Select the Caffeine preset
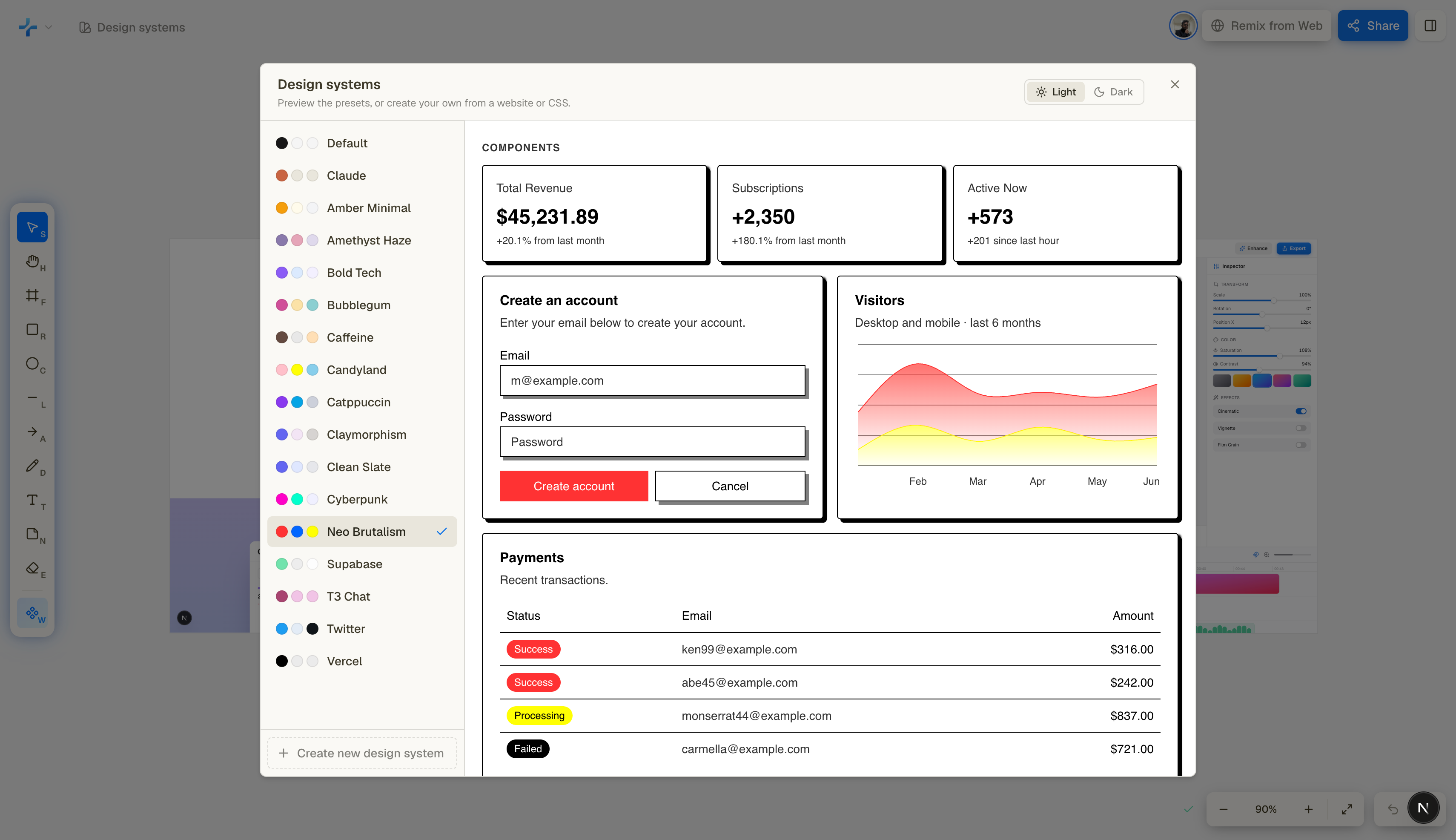The image size is (1456, 840). pos(362,337)
